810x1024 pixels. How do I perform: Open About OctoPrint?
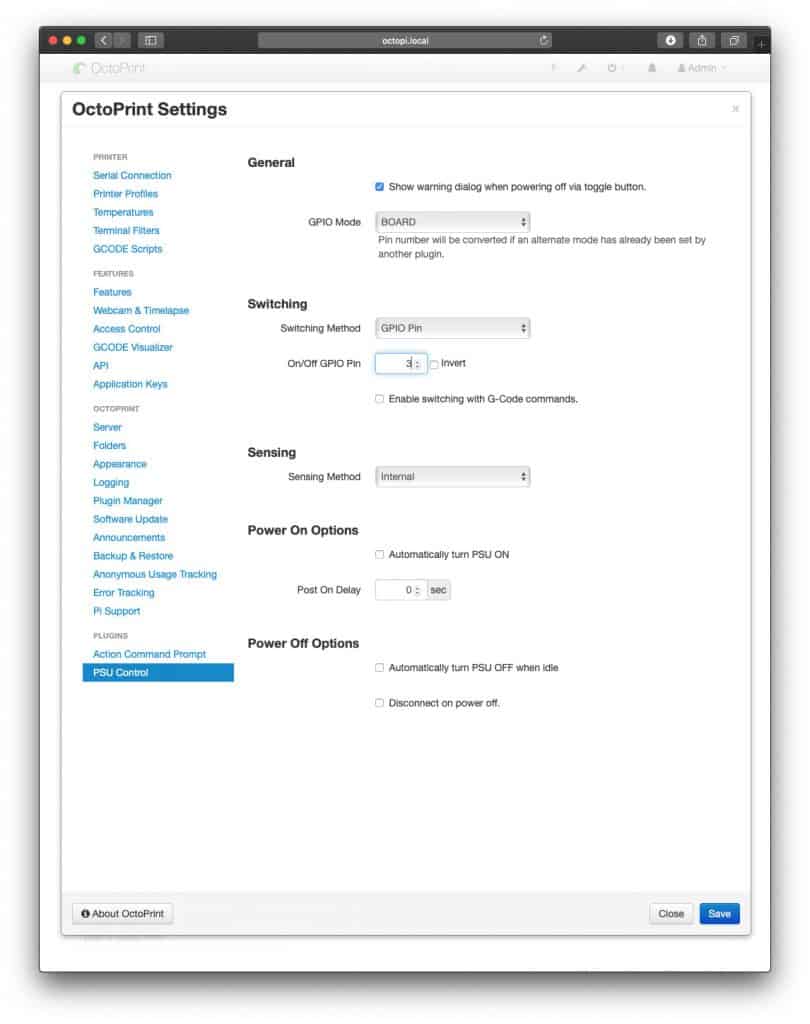point(122,914)
